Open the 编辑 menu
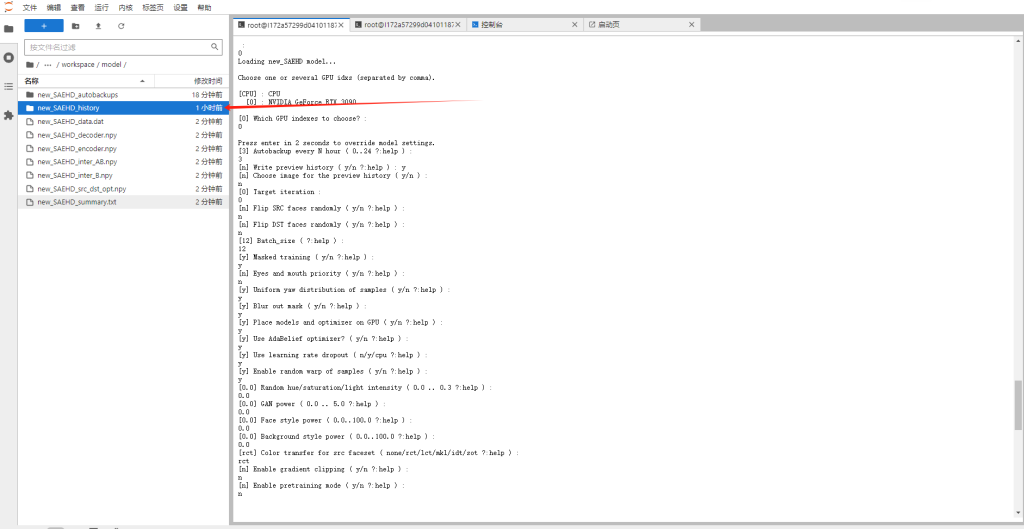Viewport: 1024px width, 529px height. point(54,7)
